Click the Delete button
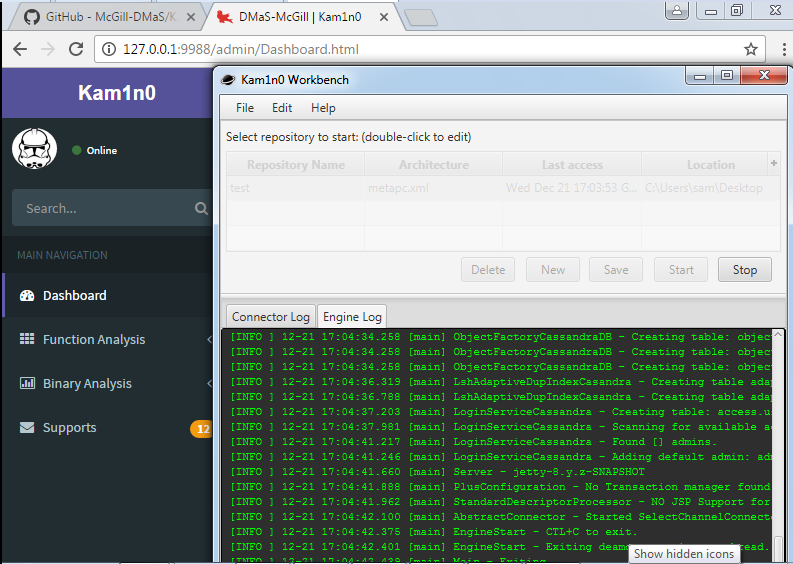This screenshot has width=793, height=564. tap(488, 270)
